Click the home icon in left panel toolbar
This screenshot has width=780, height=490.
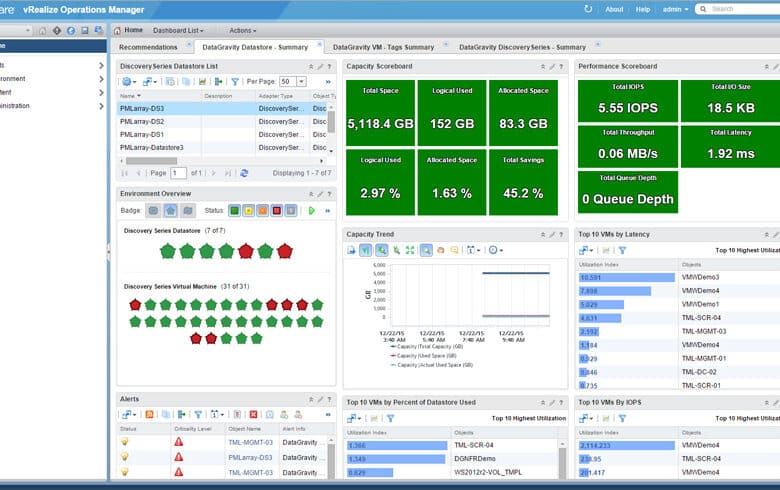coord(43,31)
